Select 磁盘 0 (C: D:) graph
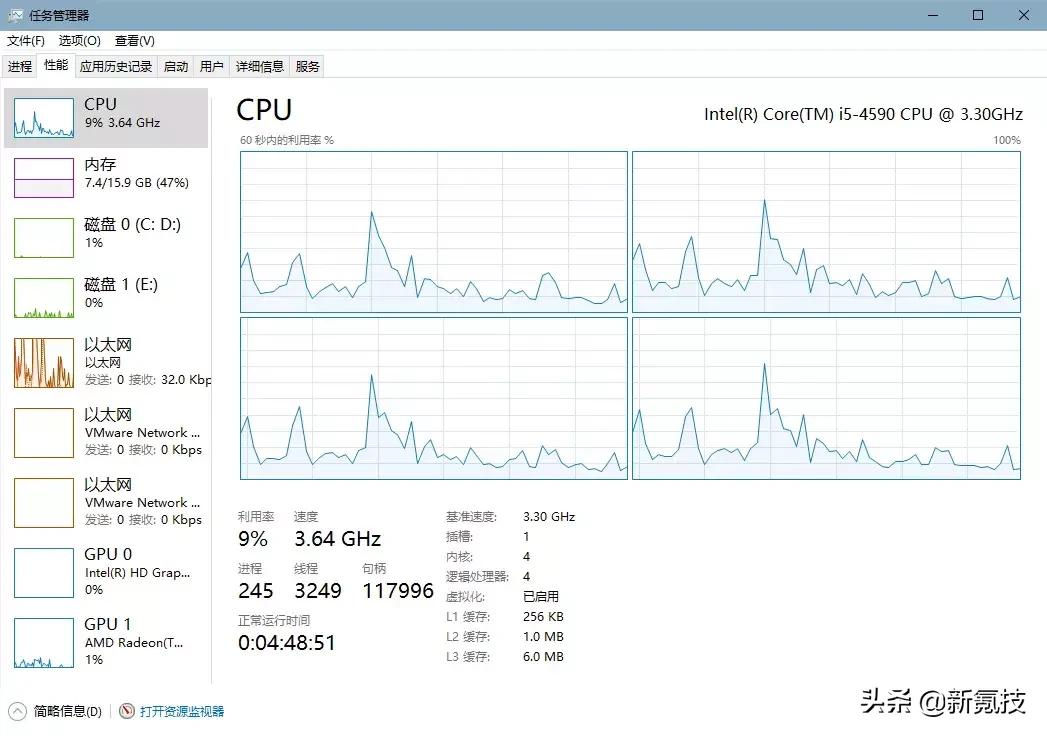Image resolution: width=1047 pixels, height=736 pixels. (44, 238)
